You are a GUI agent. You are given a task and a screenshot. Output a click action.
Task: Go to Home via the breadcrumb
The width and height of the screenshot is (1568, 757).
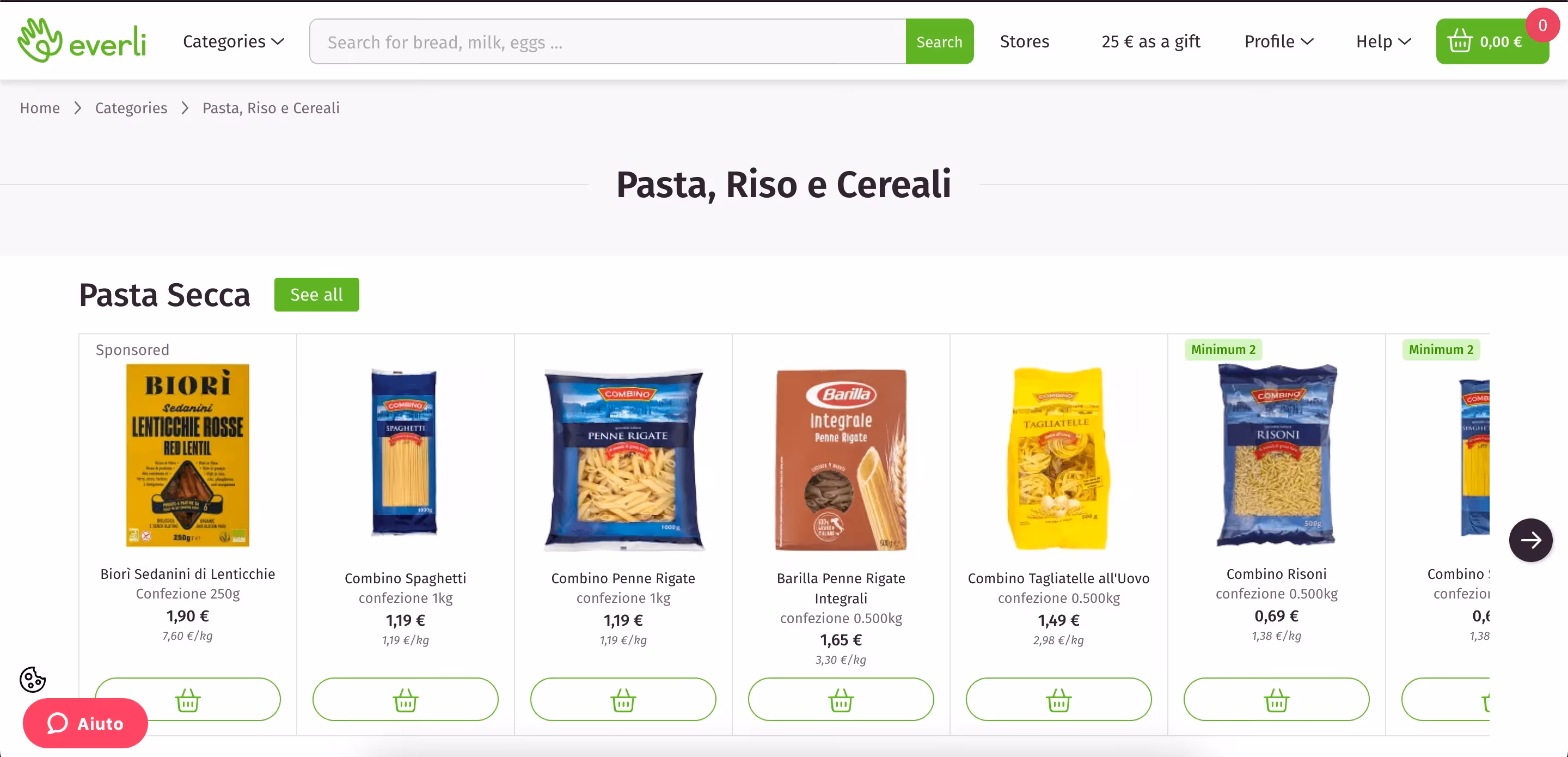[x=40, y=108]
